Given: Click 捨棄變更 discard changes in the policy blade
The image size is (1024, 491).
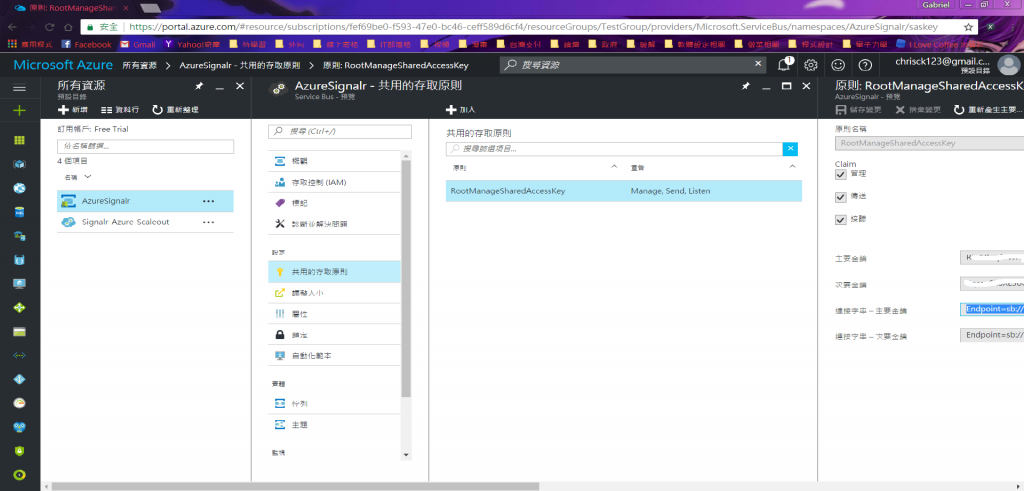Looking at the screenshot, I should [x=919, y=110].
